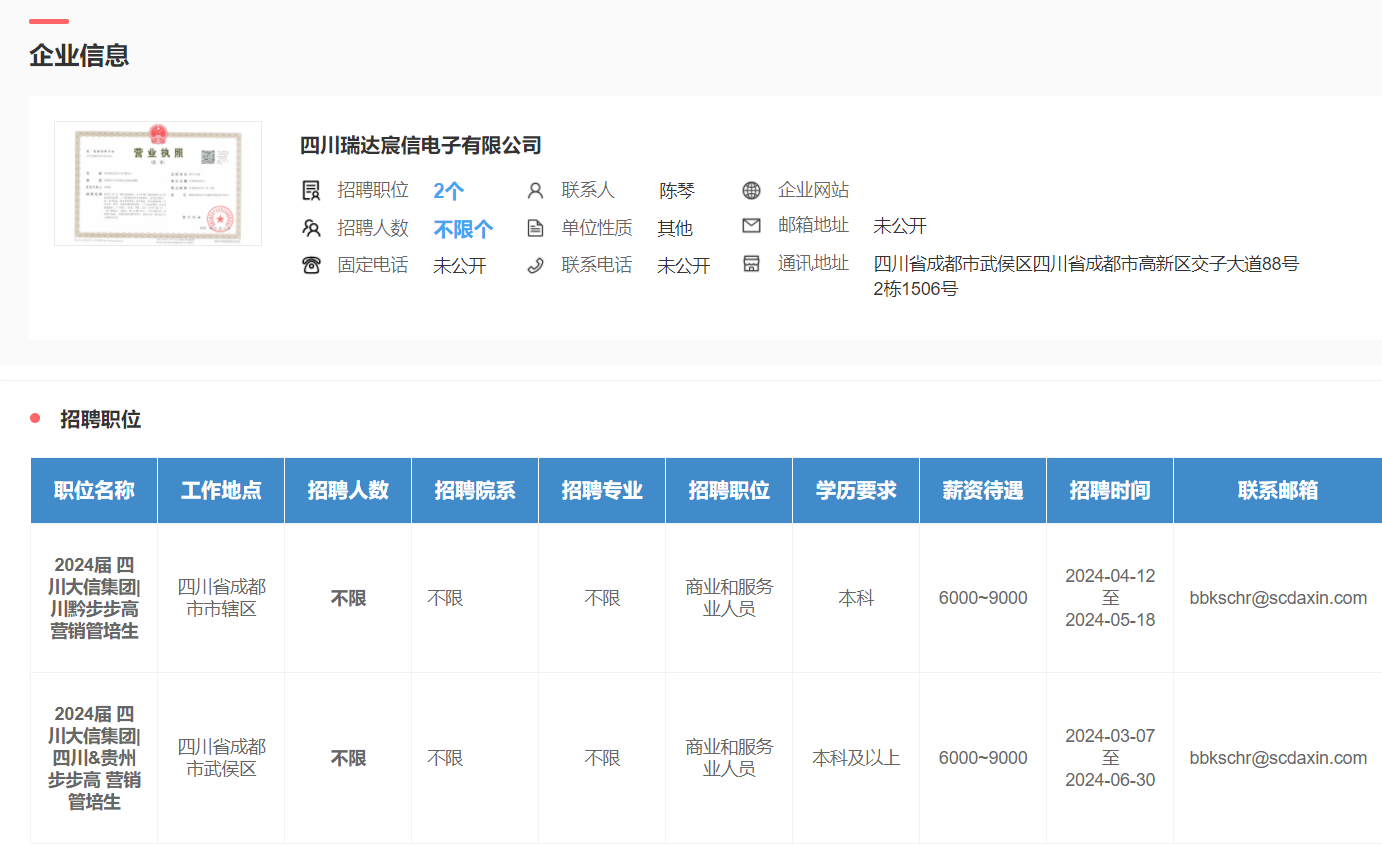Click the envelope icon beside 邮箱地址

pyautogui.click(x=751, y=225)
